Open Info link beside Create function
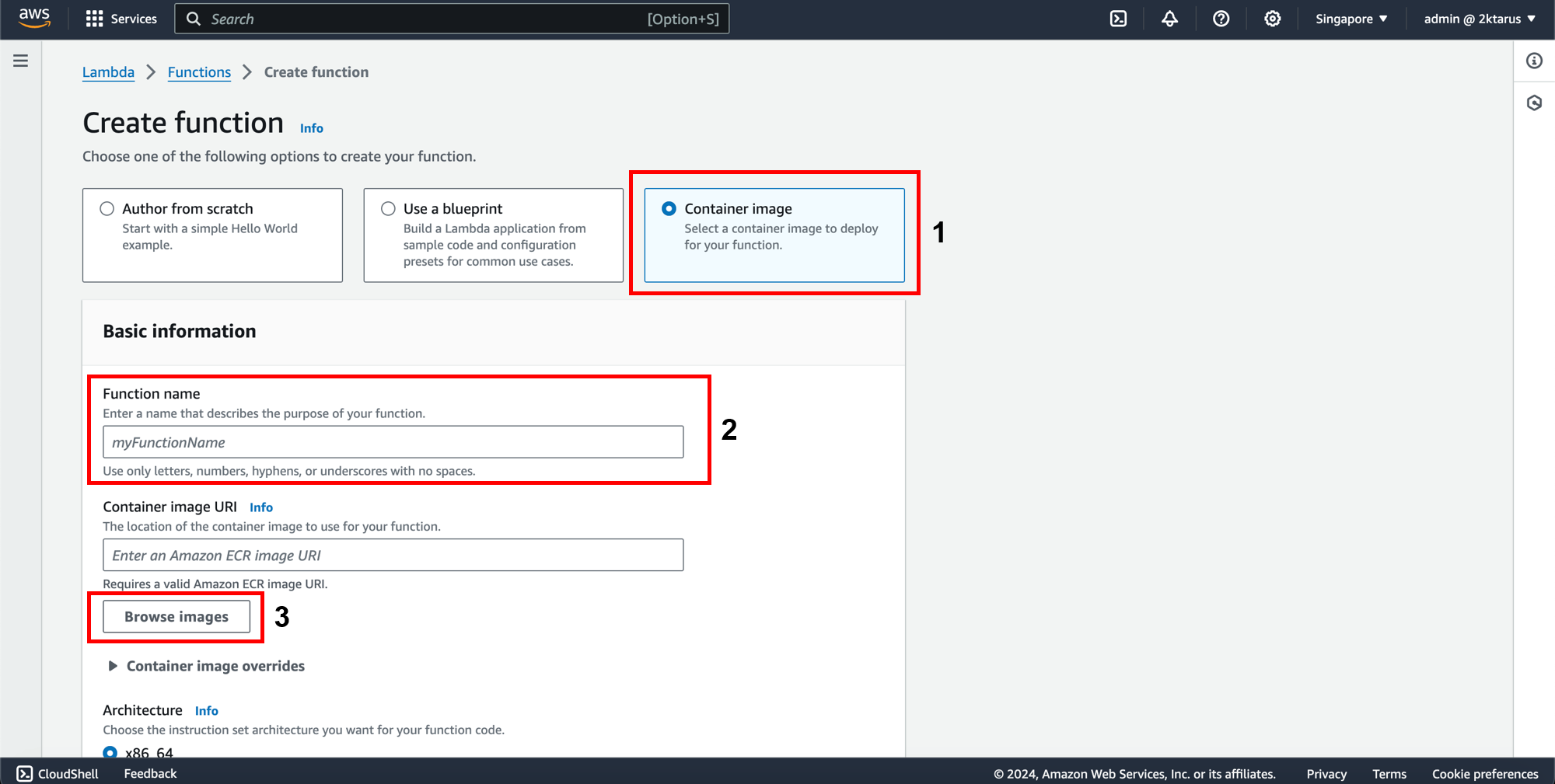This screenshot has height=784, width=1555. click(312, 128)
